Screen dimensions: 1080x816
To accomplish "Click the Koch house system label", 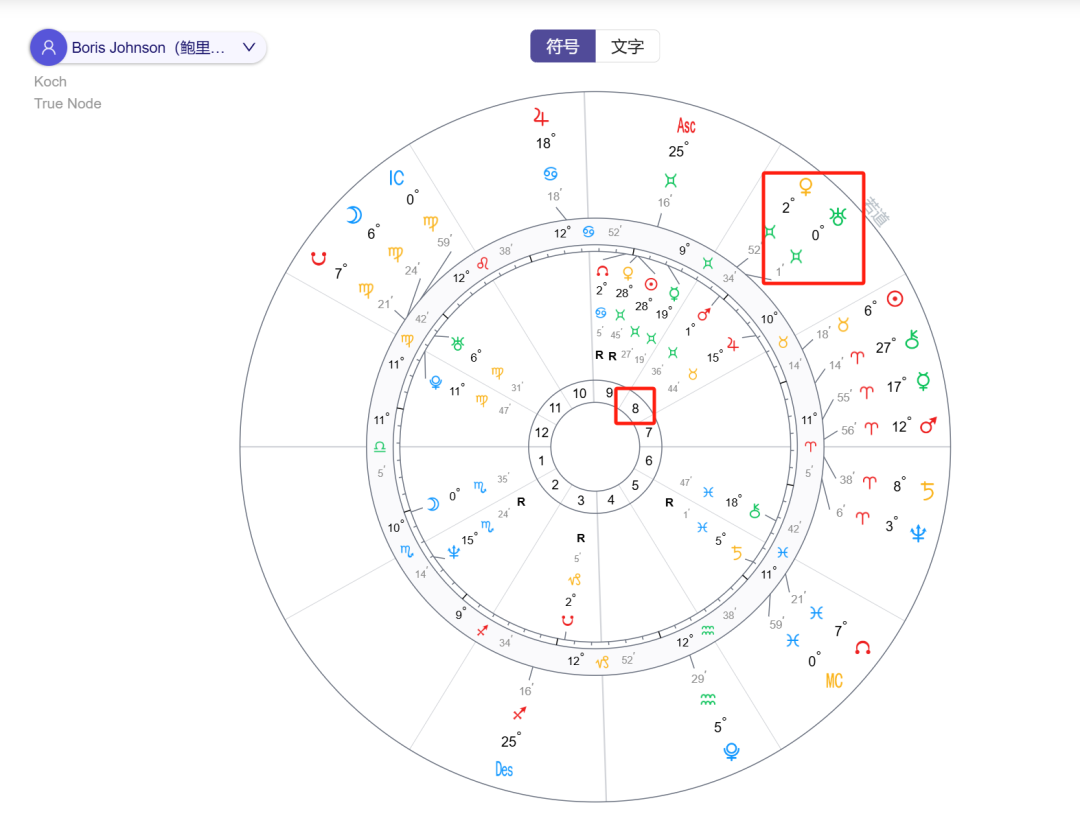I will 50,81.
